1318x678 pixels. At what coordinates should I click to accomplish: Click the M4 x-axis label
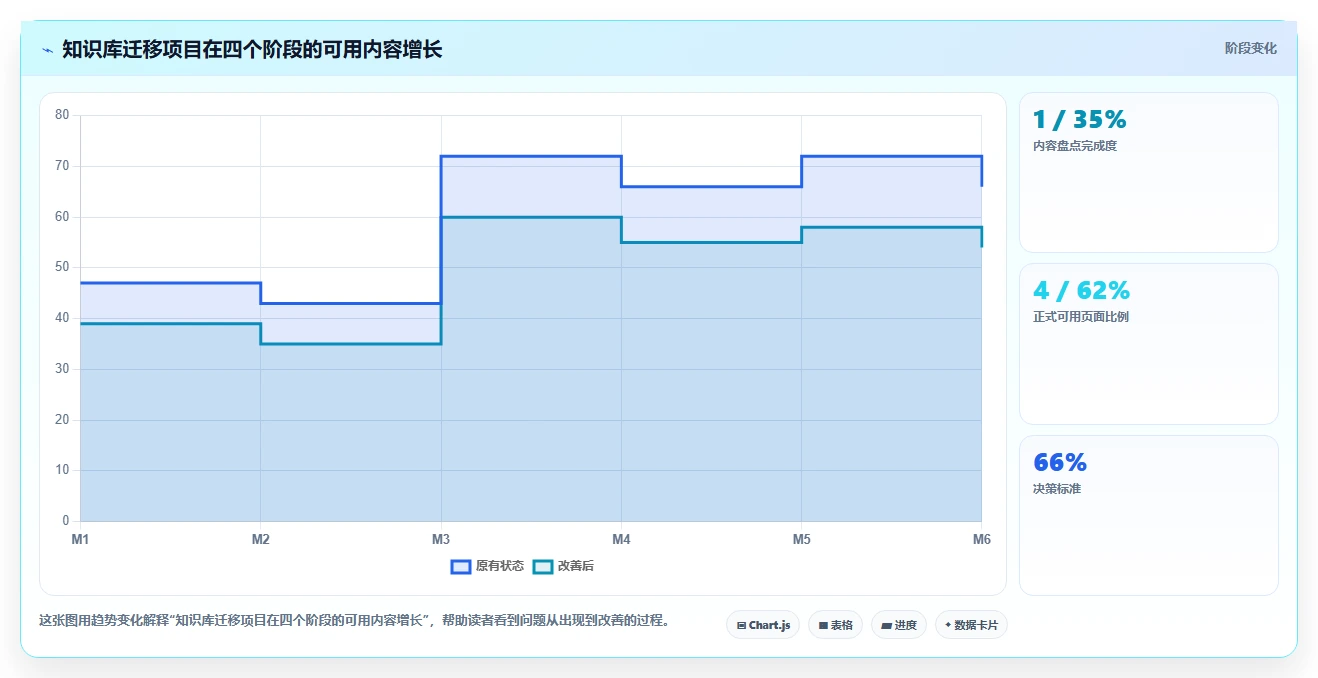point(621,539)
